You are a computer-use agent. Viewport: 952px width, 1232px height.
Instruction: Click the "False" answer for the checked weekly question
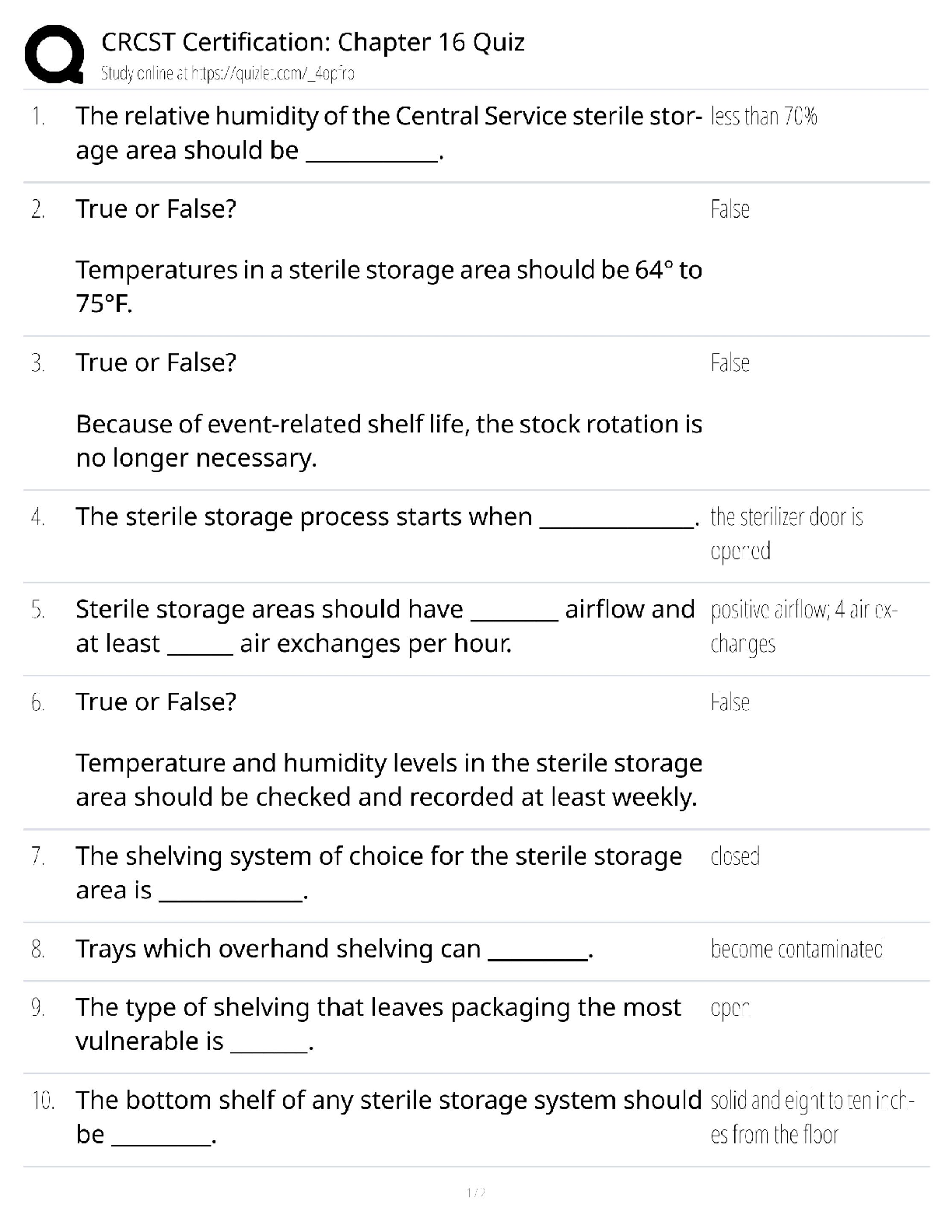pyautogui.click(x=730, y=702)
